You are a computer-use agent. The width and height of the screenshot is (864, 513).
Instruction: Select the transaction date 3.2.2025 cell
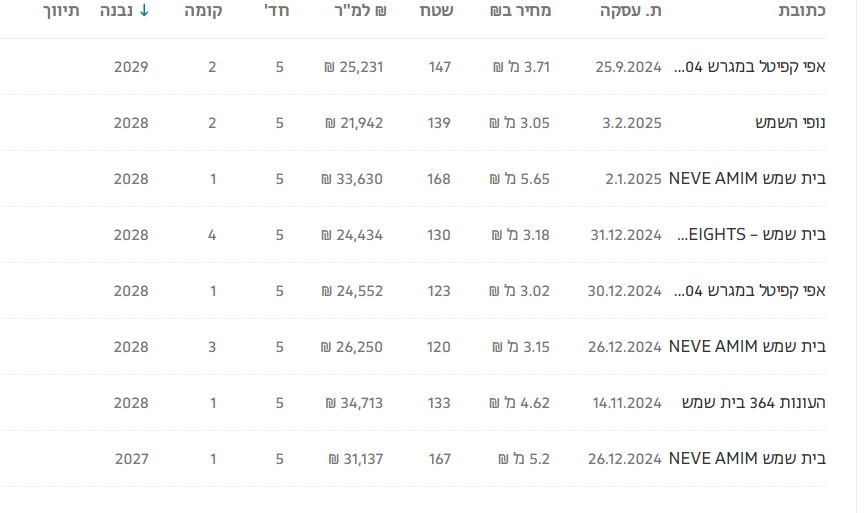click(x=631, y=123)
